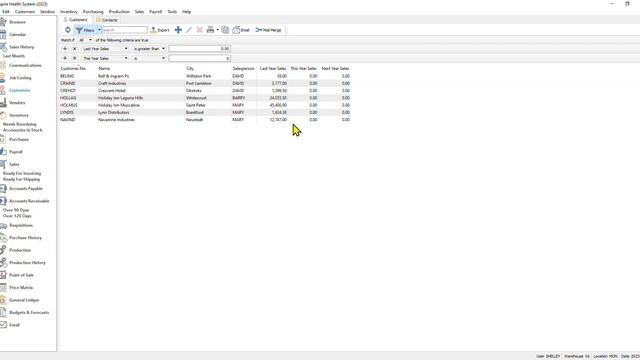Open the Calendar module
This screenshot has height=360, width=640.
(17, 35)
